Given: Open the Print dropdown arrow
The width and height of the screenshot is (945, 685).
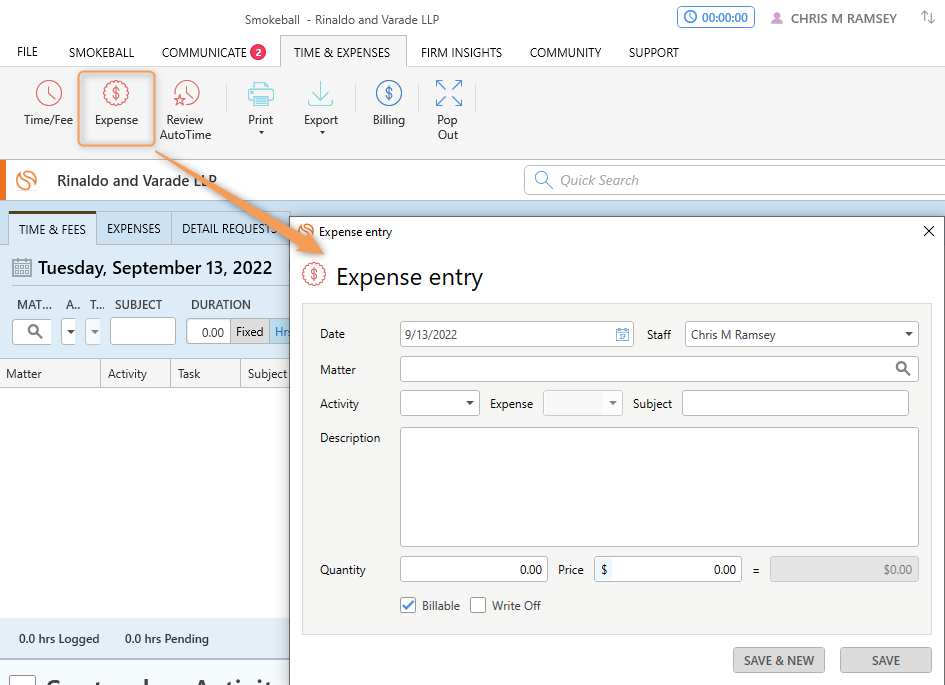Looking at the screenshot, I should pyautogui.click(x=261, y=133).
